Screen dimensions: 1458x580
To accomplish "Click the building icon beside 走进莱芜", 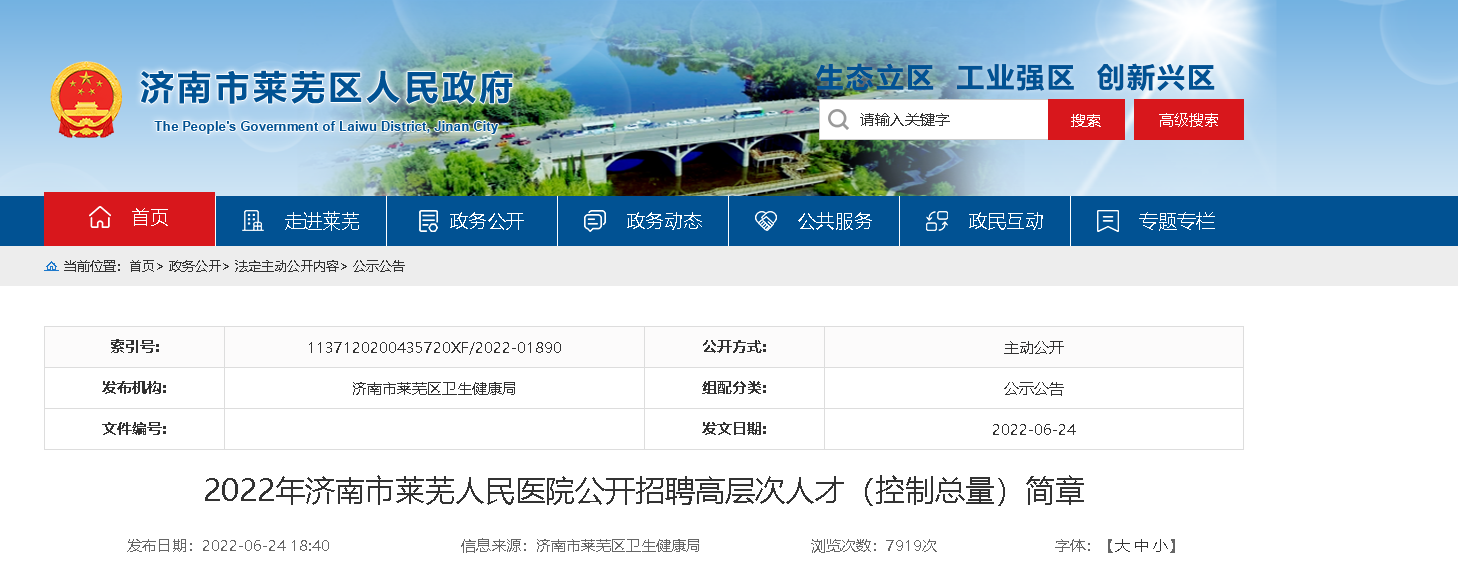I will tap(253, 221).
